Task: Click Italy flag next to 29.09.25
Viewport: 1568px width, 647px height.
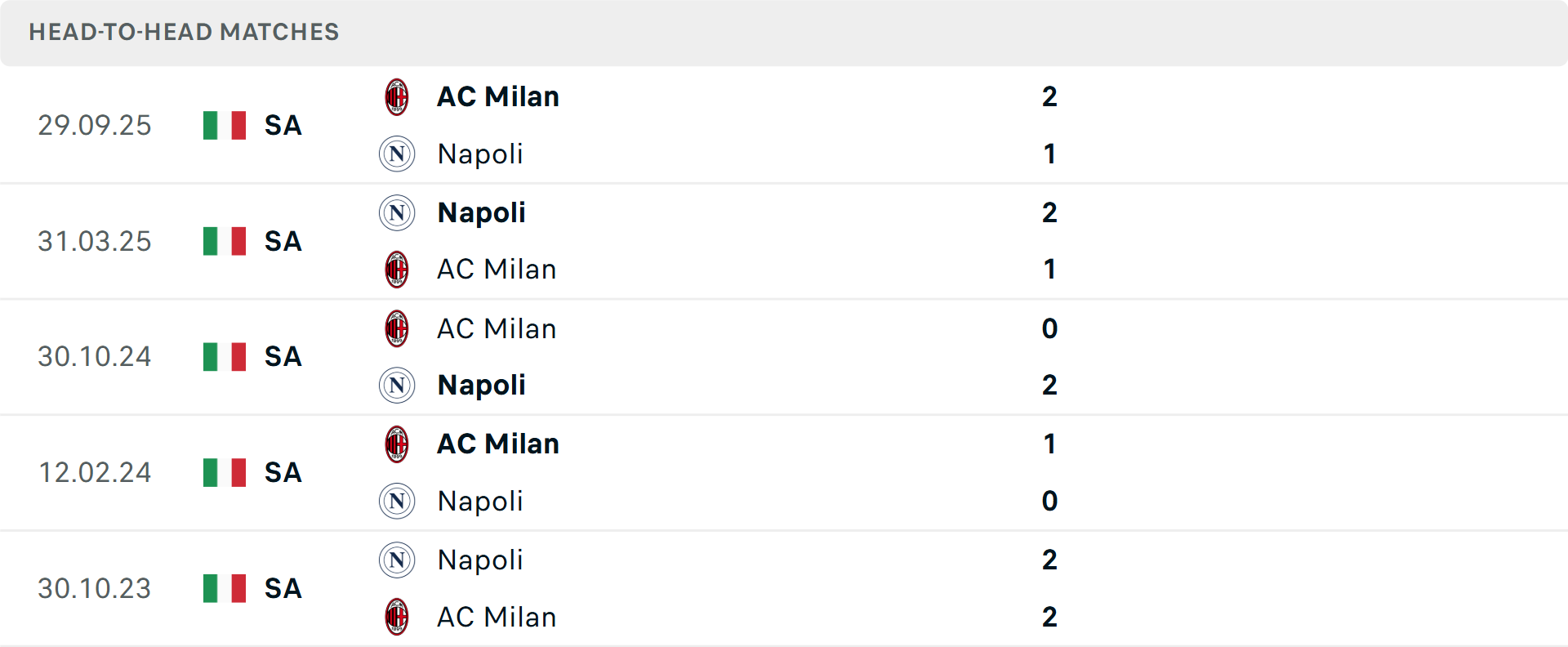Action: (225, 126)
